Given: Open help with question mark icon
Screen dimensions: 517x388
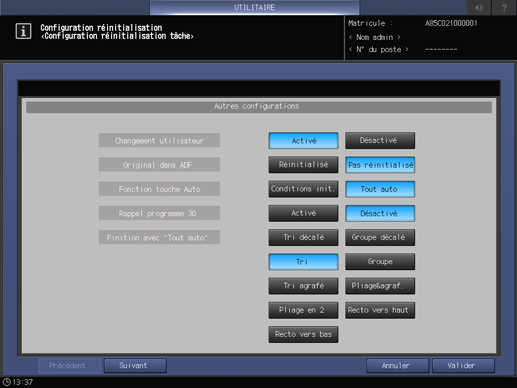Looking at the screenshot, I should pos(504,7).
